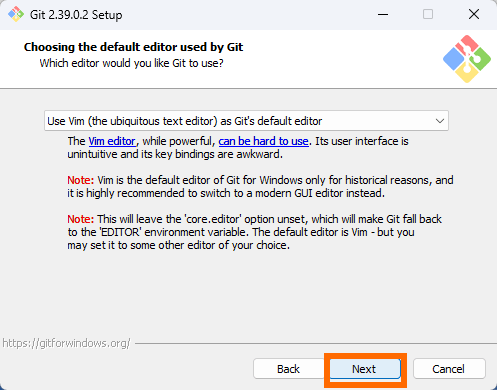Click the red Note about core.editor option
The width and height of the screenshot is (497, 390).
pyautogui.click(x=81, y=219)
